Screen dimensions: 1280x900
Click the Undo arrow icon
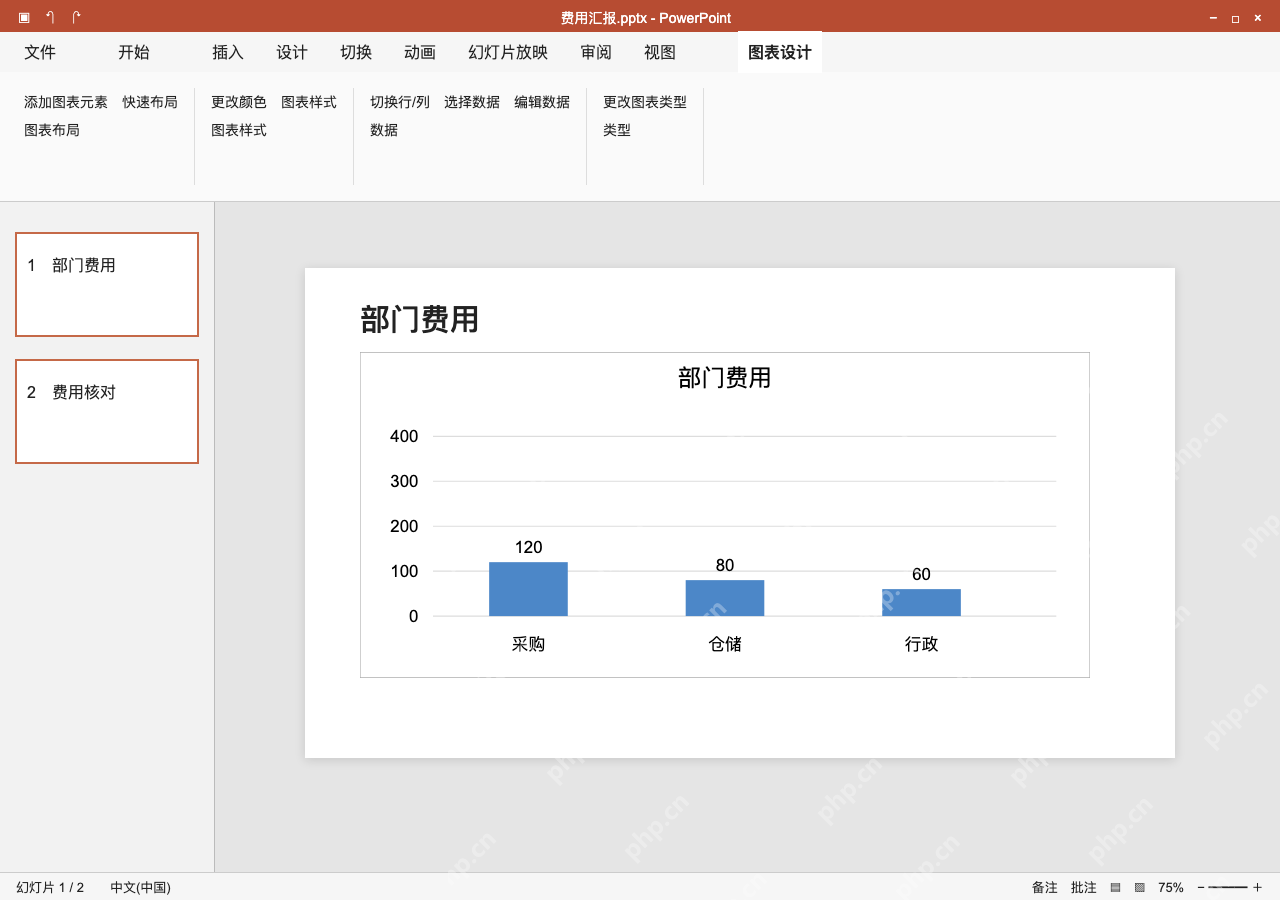point(50,18)
